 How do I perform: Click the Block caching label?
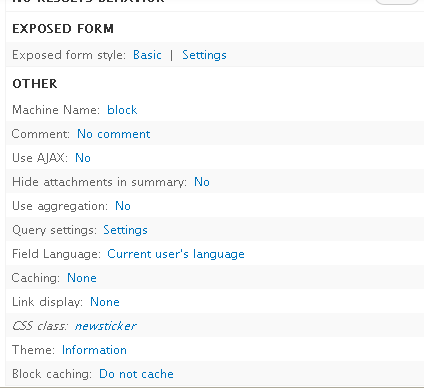pyautogui.click(x=52, y=374)
